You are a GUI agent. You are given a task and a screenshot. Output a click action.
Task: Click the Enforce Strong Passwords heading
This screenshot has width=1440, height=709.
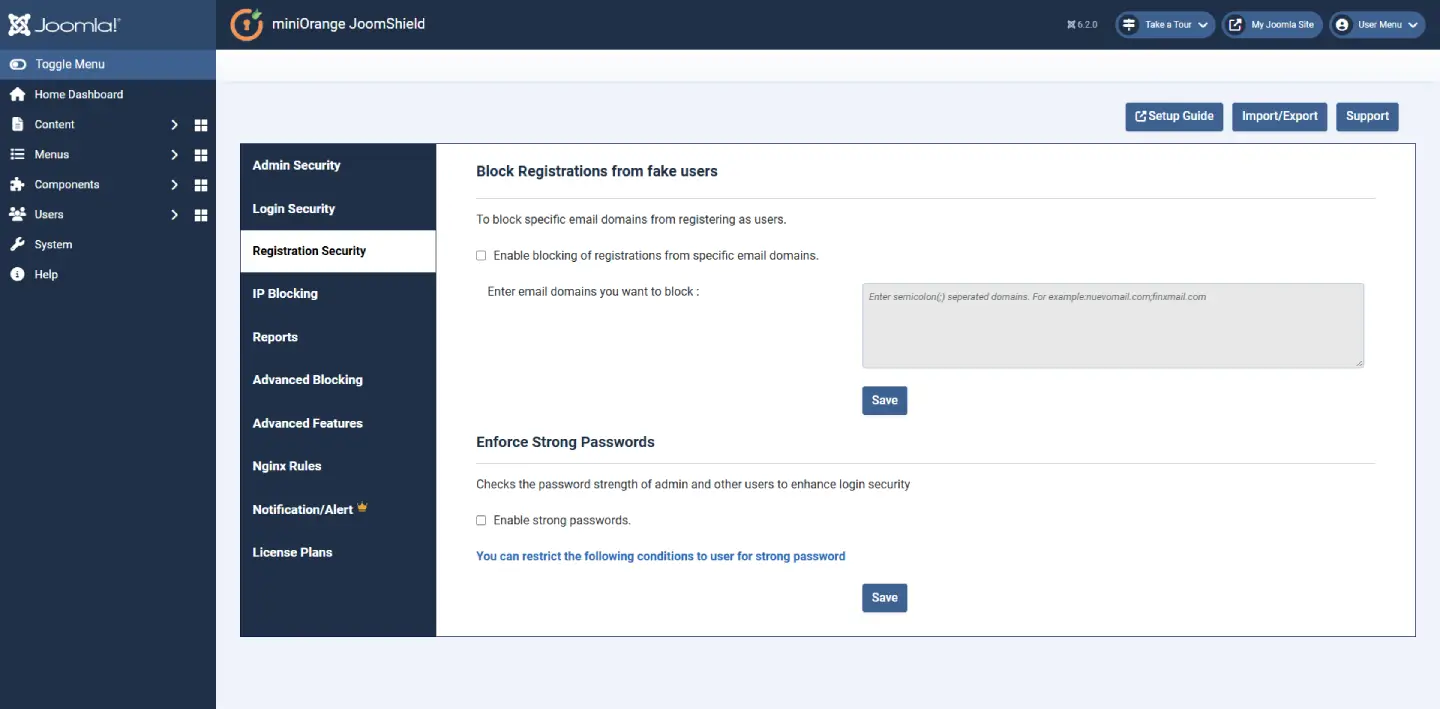[x=565, y=442]
